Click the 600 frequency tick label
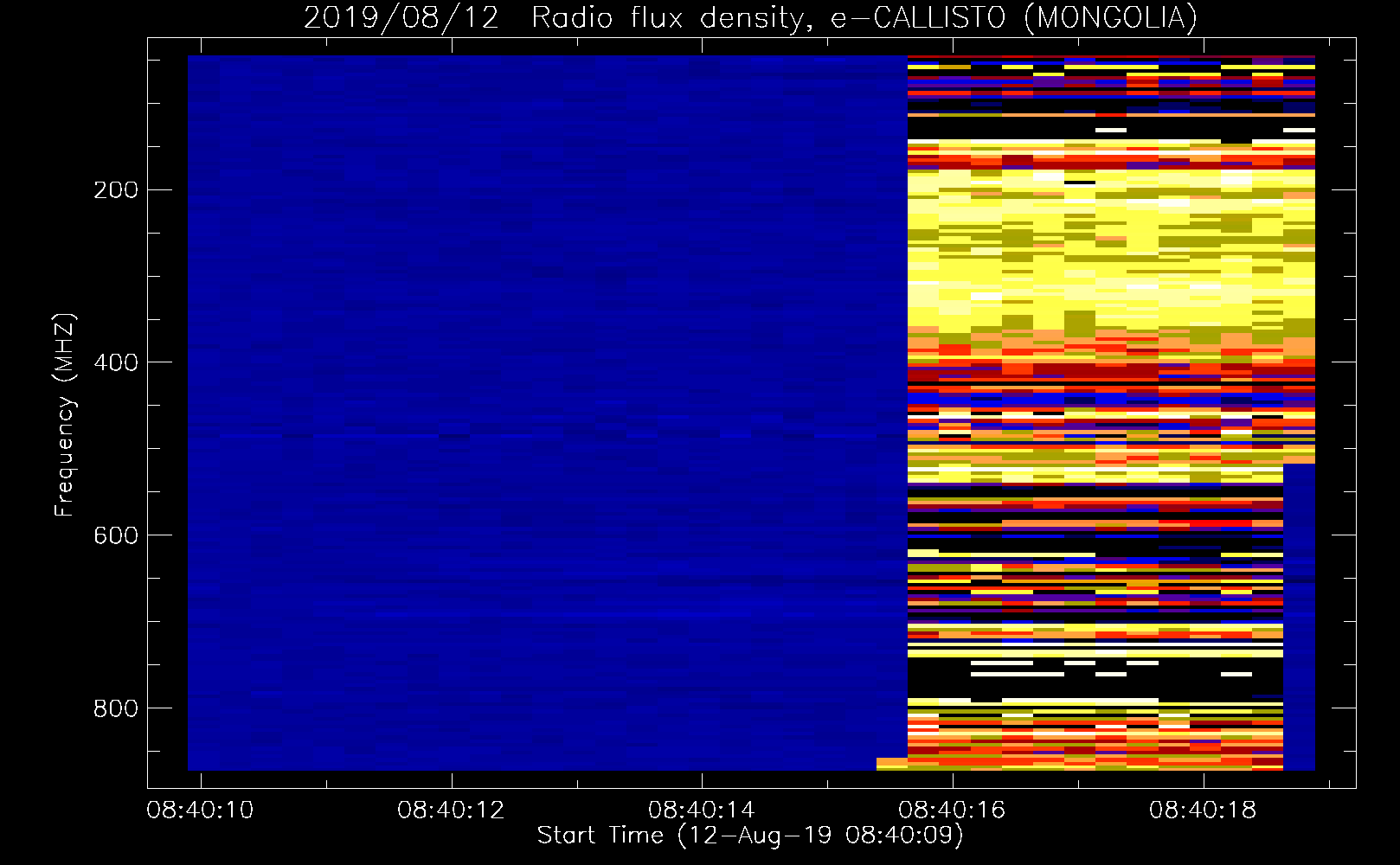 click(x=116, y=535)
